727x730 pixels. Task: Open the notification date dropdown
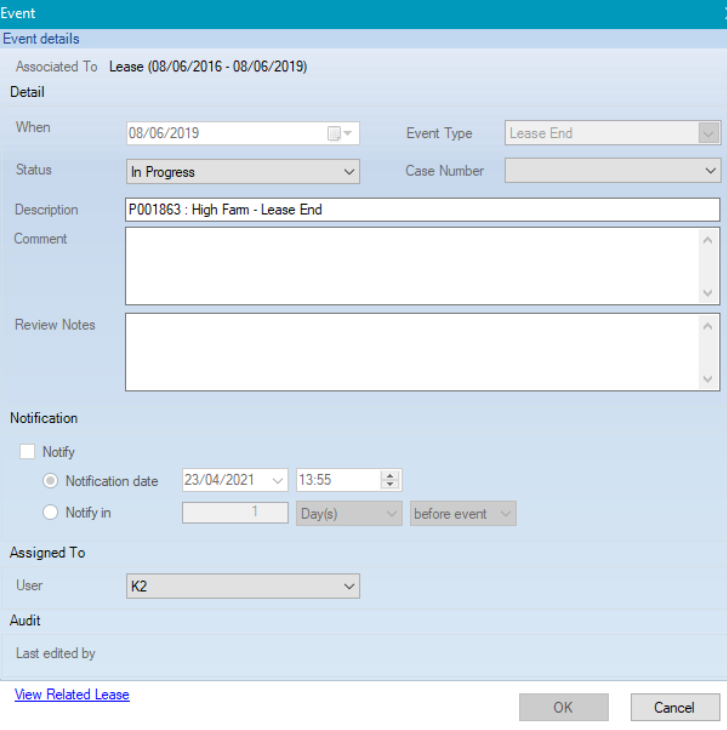(x=277, y=480)
